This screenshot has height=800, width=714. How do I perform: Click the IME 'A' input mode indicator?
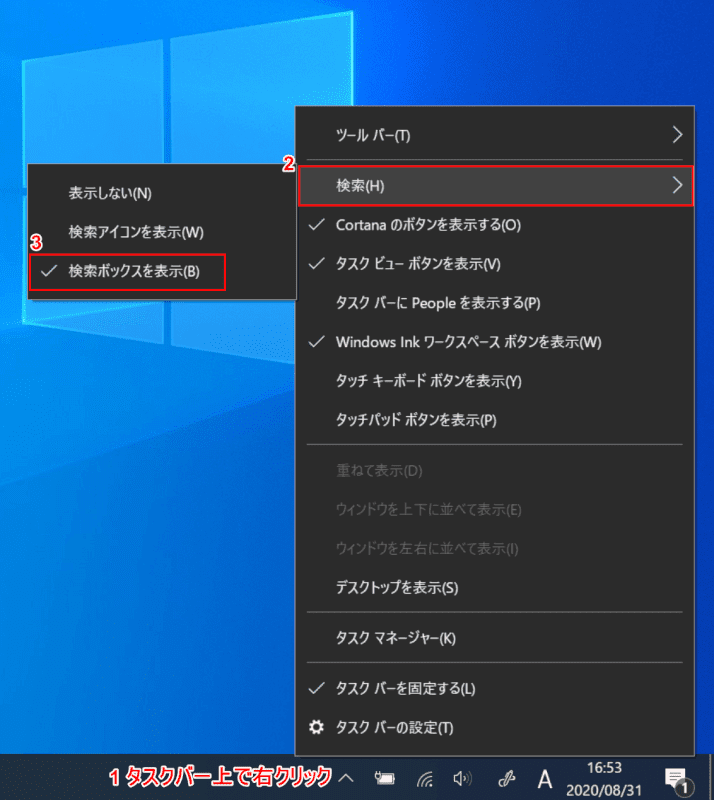tap(545, 779)
